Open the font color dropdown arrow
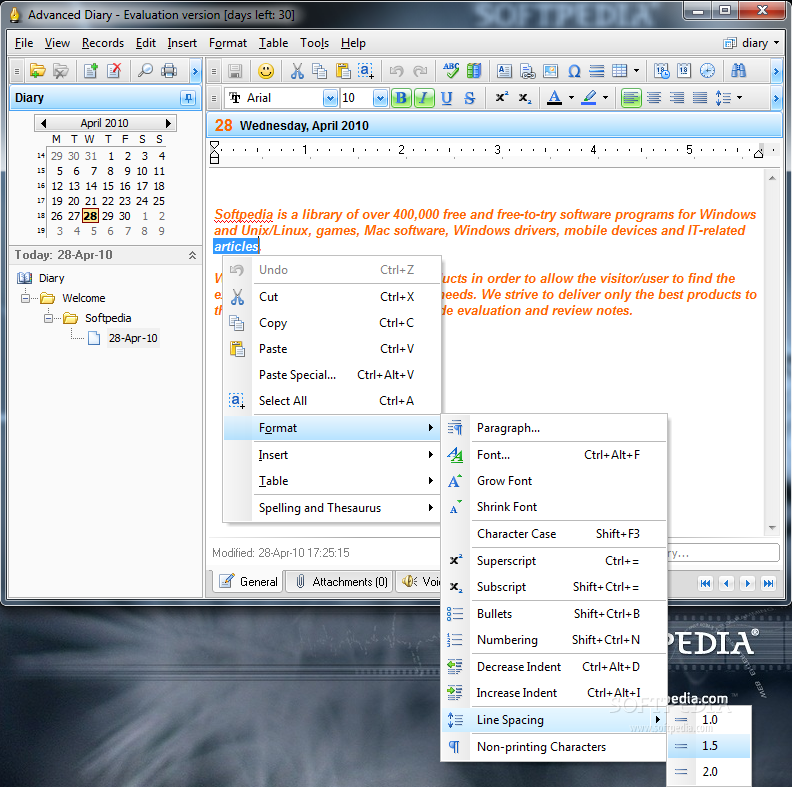 pyautogui.click(x=571, y=97)
